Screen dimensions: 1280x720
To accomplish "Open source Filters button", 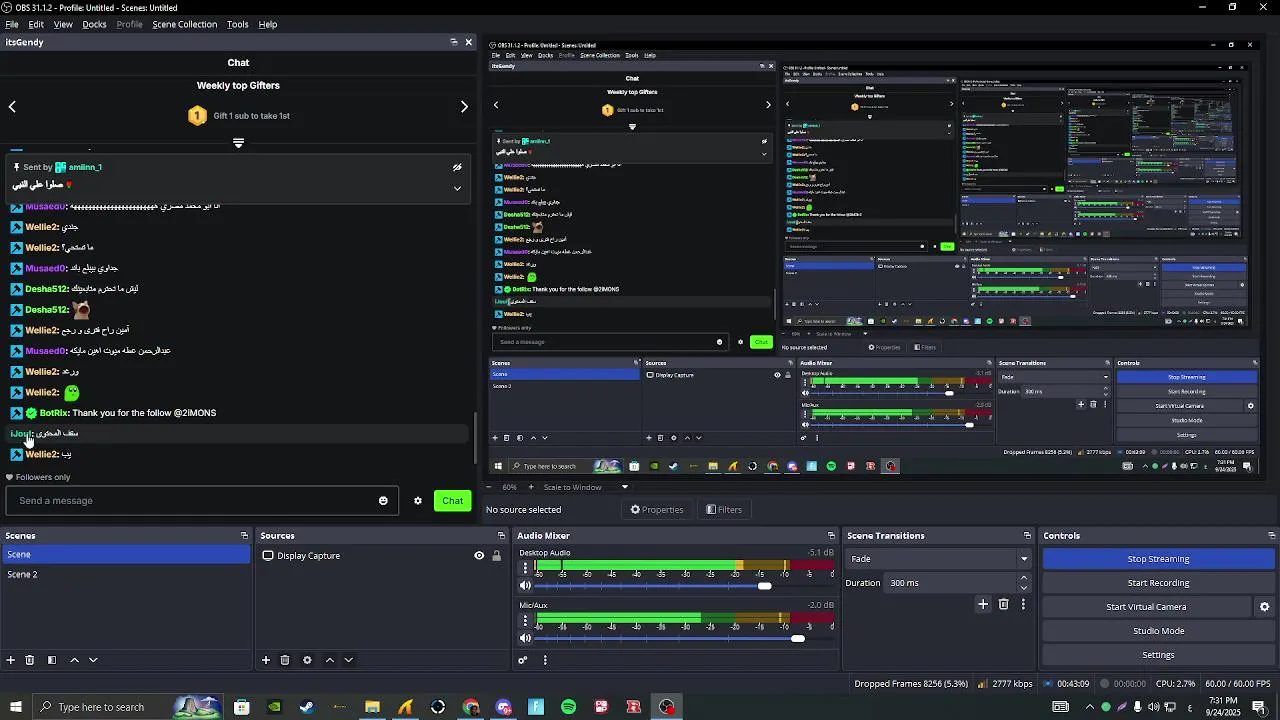I will coord(724,510).
